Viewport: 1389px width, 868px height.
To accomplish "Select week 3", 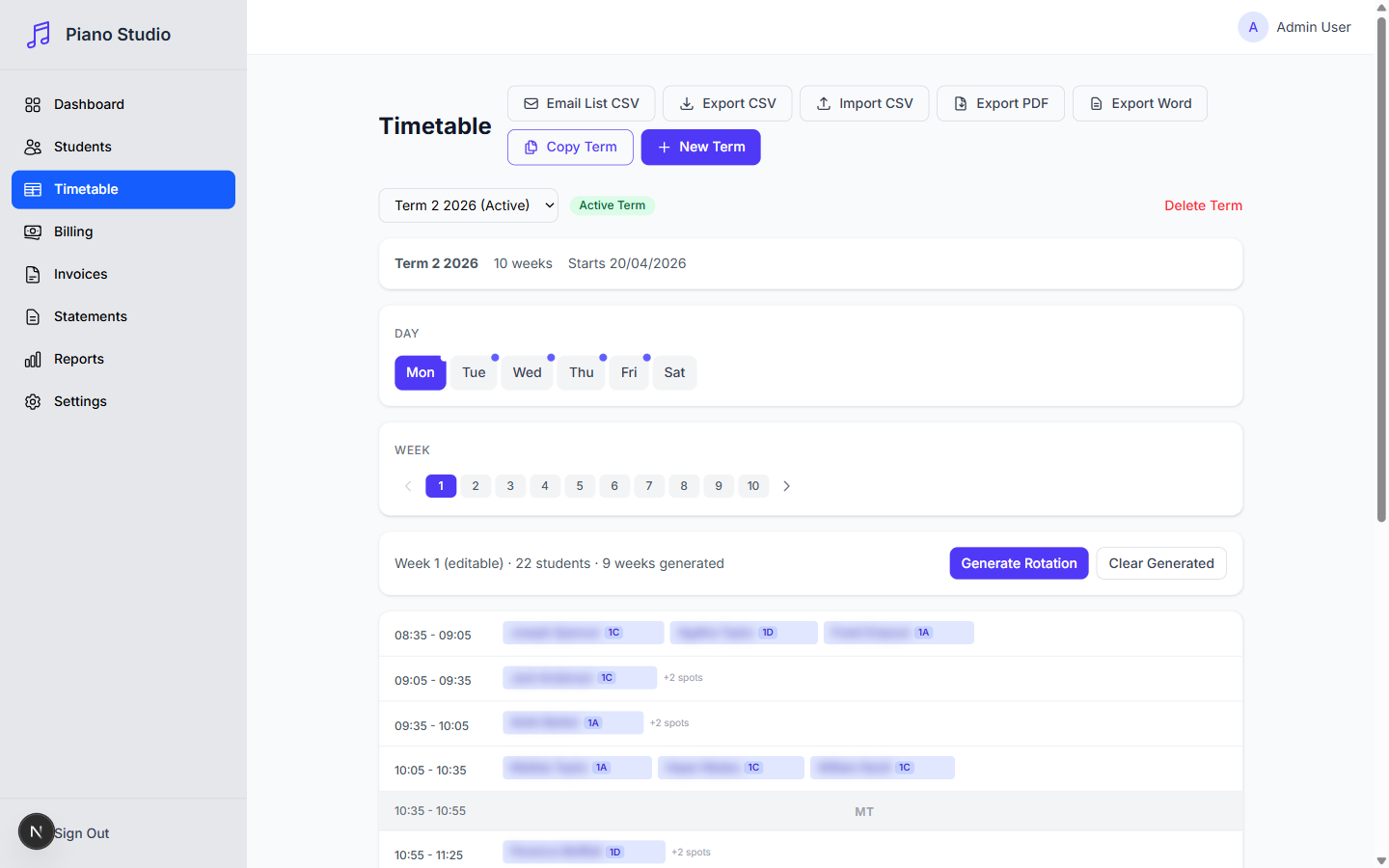I will [x=510, y=486].
